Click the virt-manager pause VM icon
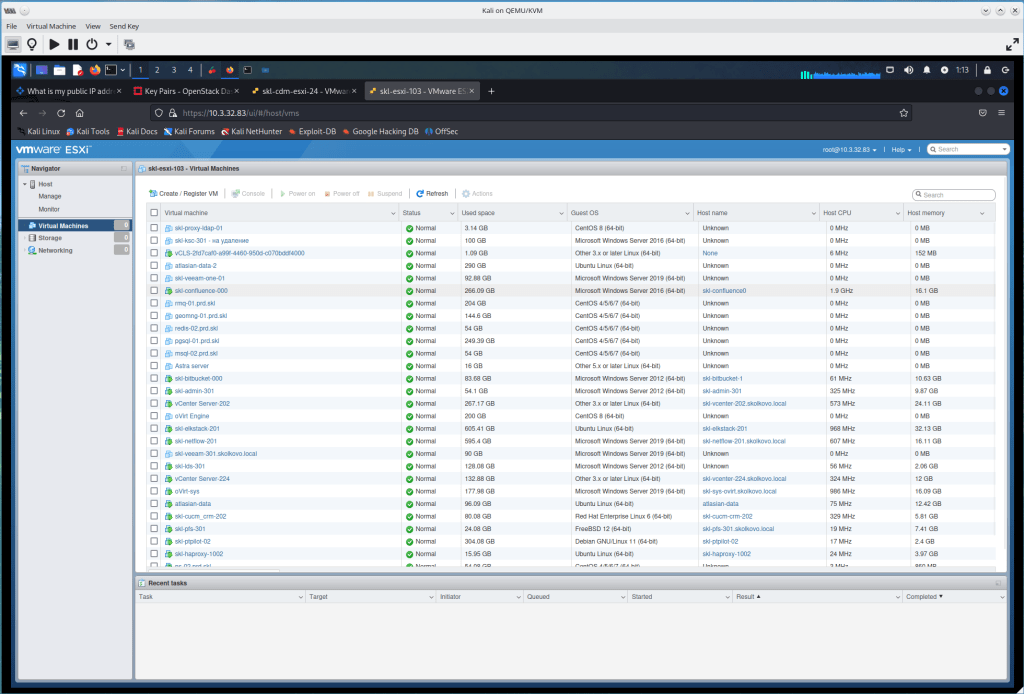This screenshot has height=694, width=1024. point(73,44)
